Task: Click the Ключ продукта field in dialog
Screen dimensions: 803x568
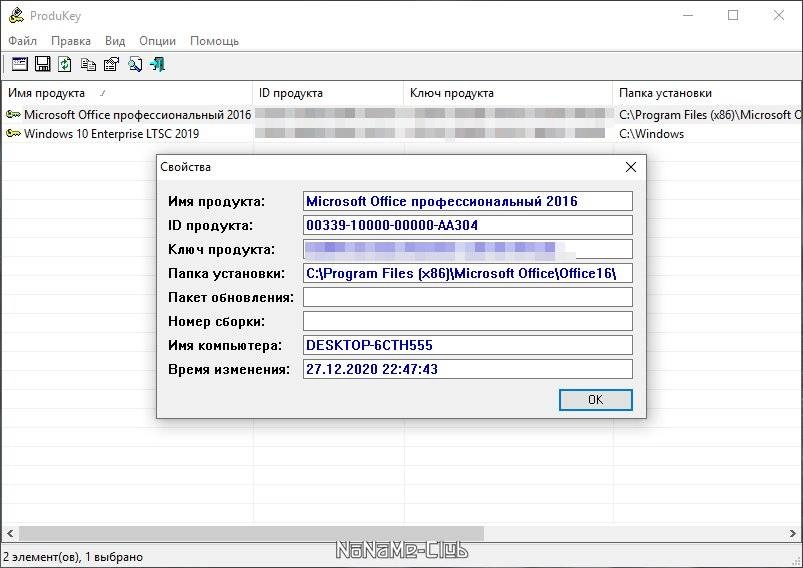Action: tap(468, 249)
